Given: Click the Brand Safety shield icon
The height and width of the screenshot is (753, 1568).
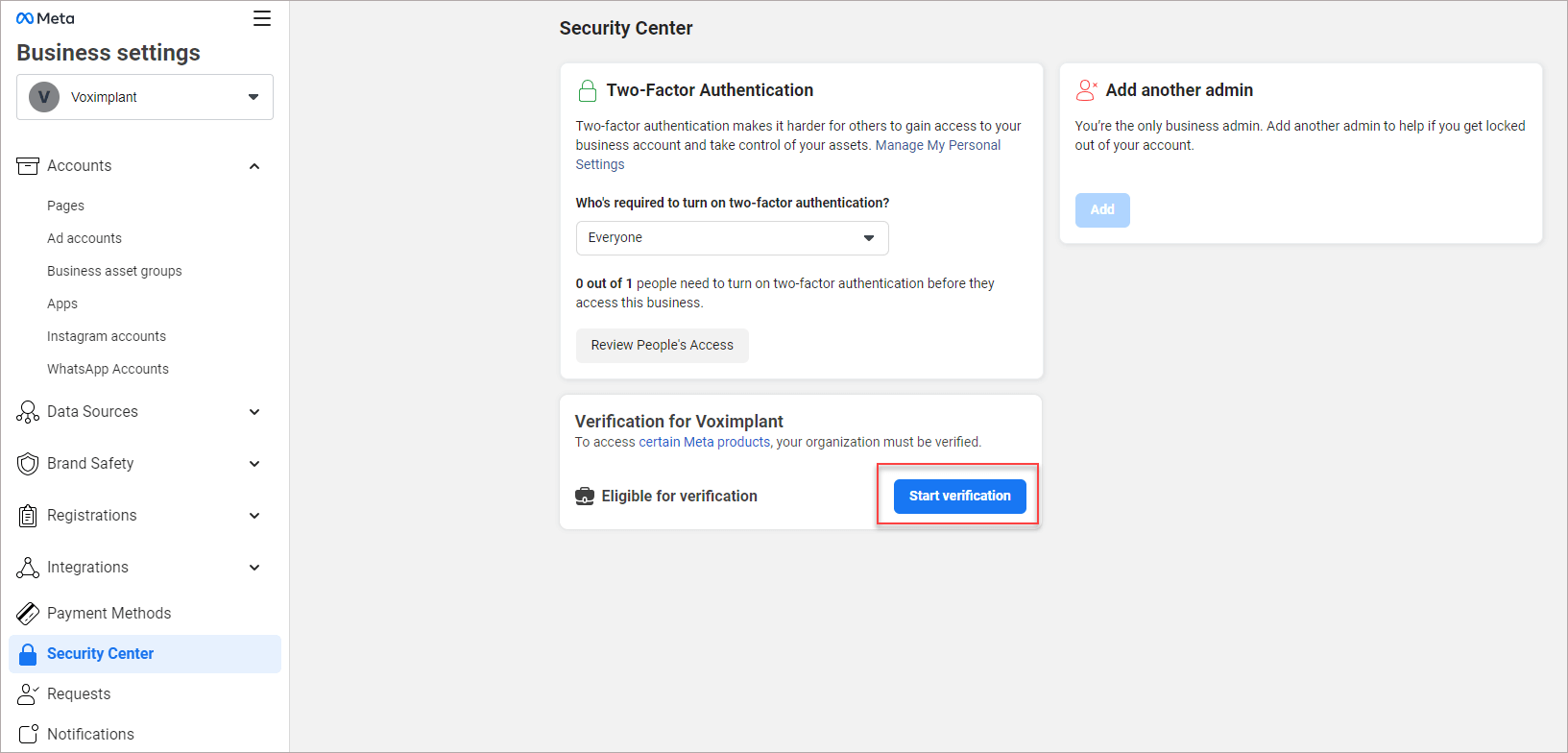Looking at the screenshot, I should tap(28, 464).
